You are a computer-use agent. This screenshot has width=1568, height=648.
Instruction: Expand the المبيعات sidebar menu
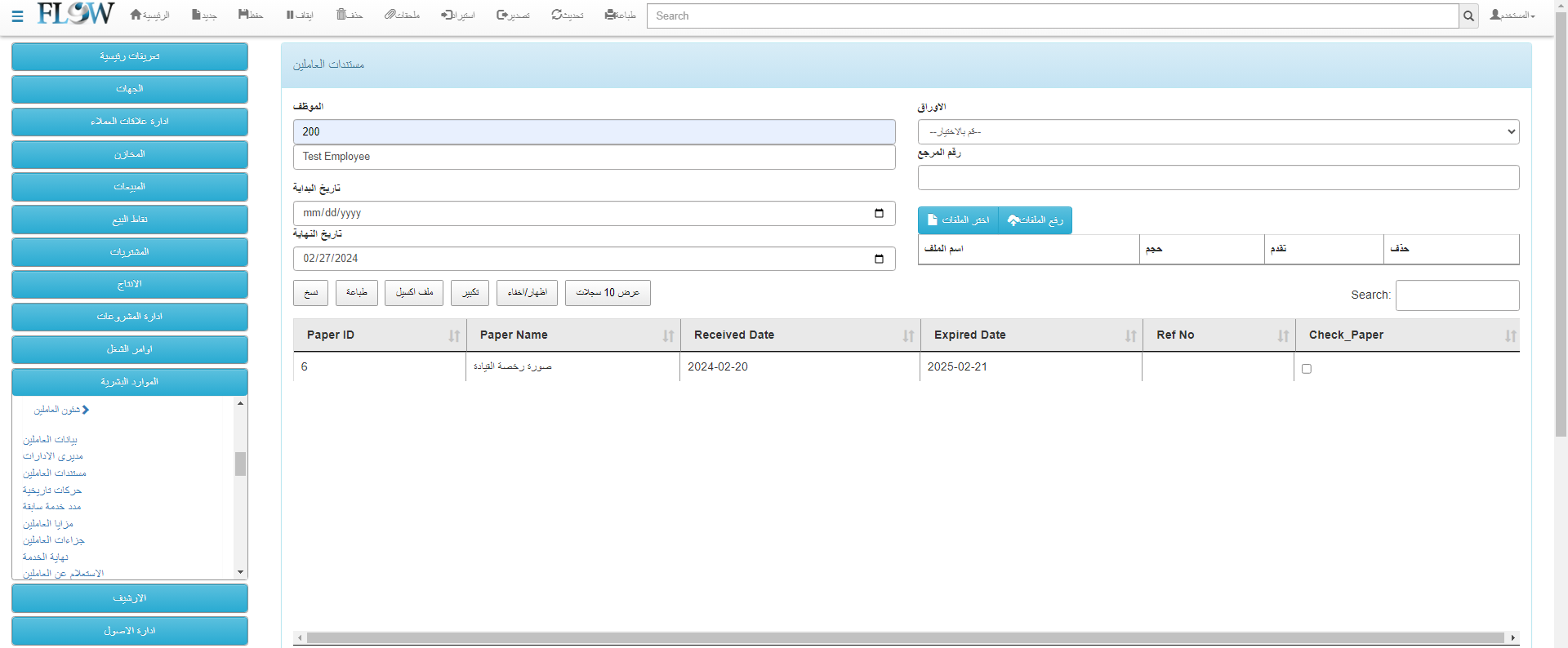click(x=130, y=187)
